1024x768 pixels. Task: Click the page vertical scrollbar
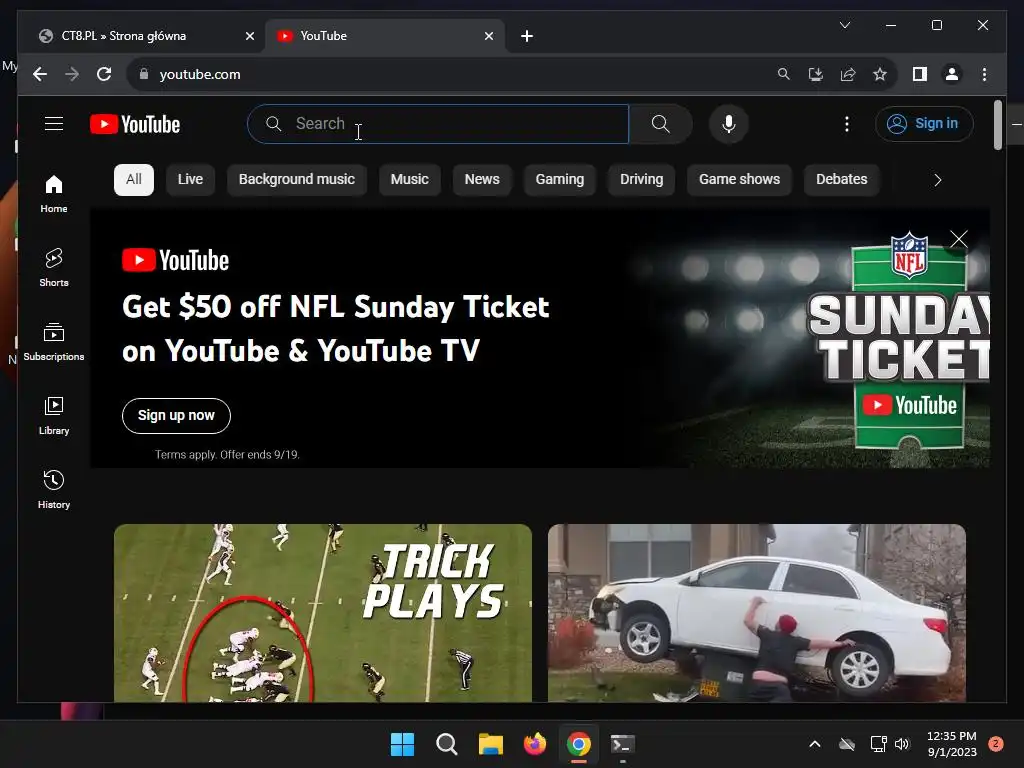coord(997,124)
